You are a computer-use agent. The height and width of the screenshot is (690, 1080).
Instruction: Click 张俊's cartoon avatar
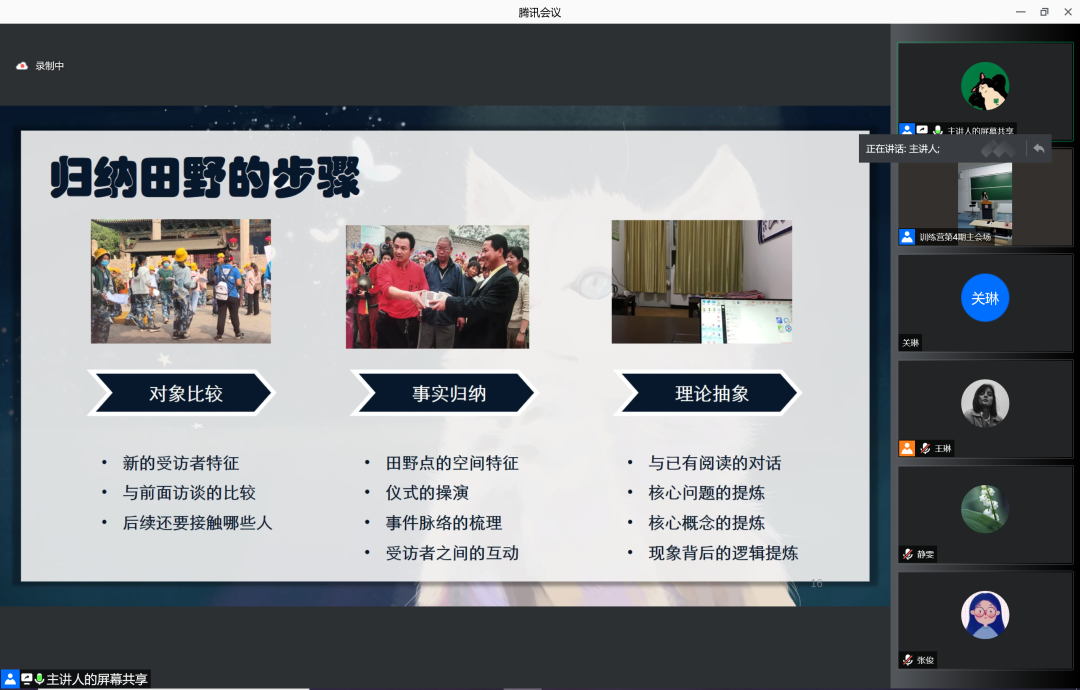click(x=984, y=614)
